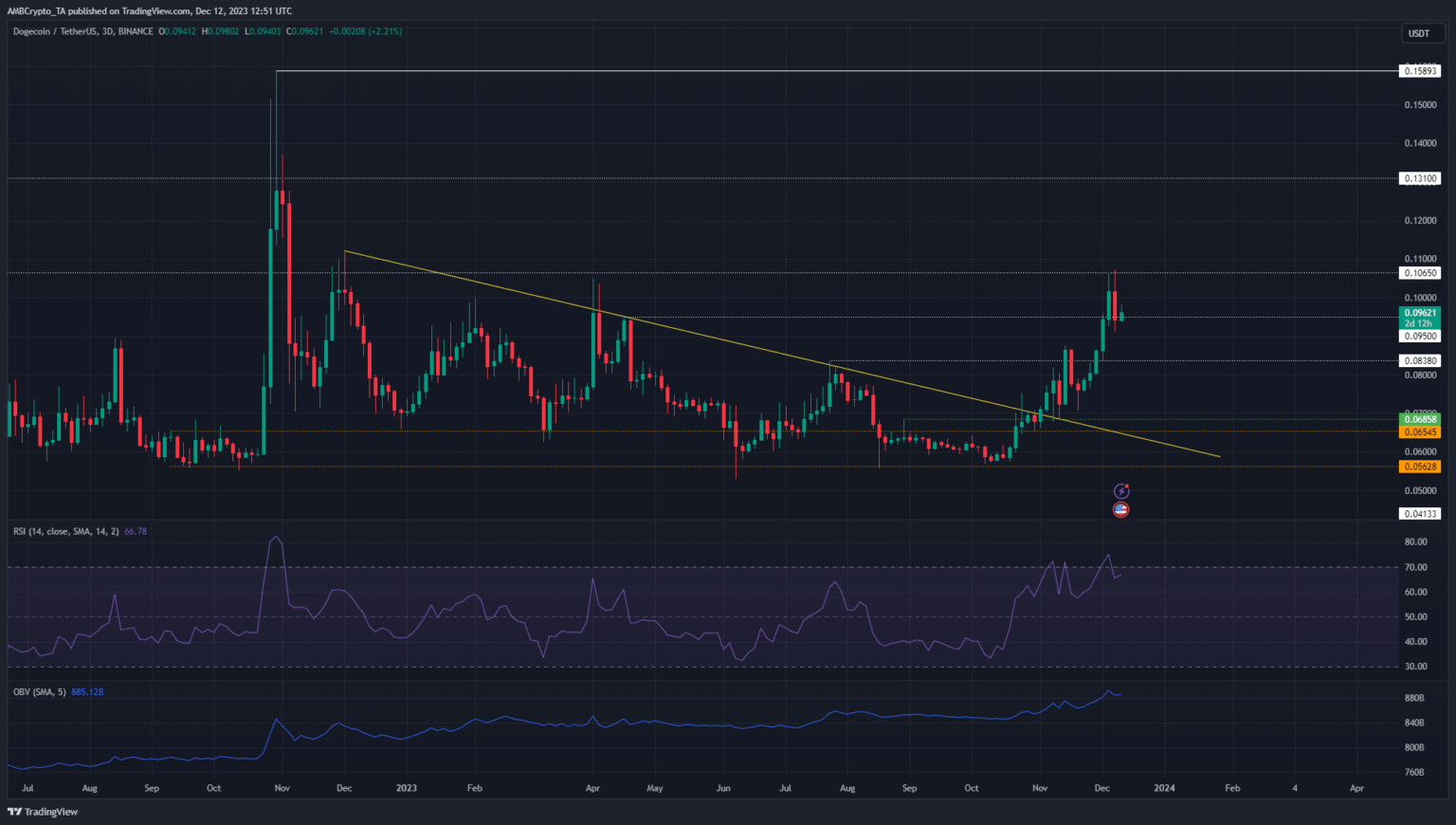Click the AMBCrypto_TA published header text

tap(150, 10)
